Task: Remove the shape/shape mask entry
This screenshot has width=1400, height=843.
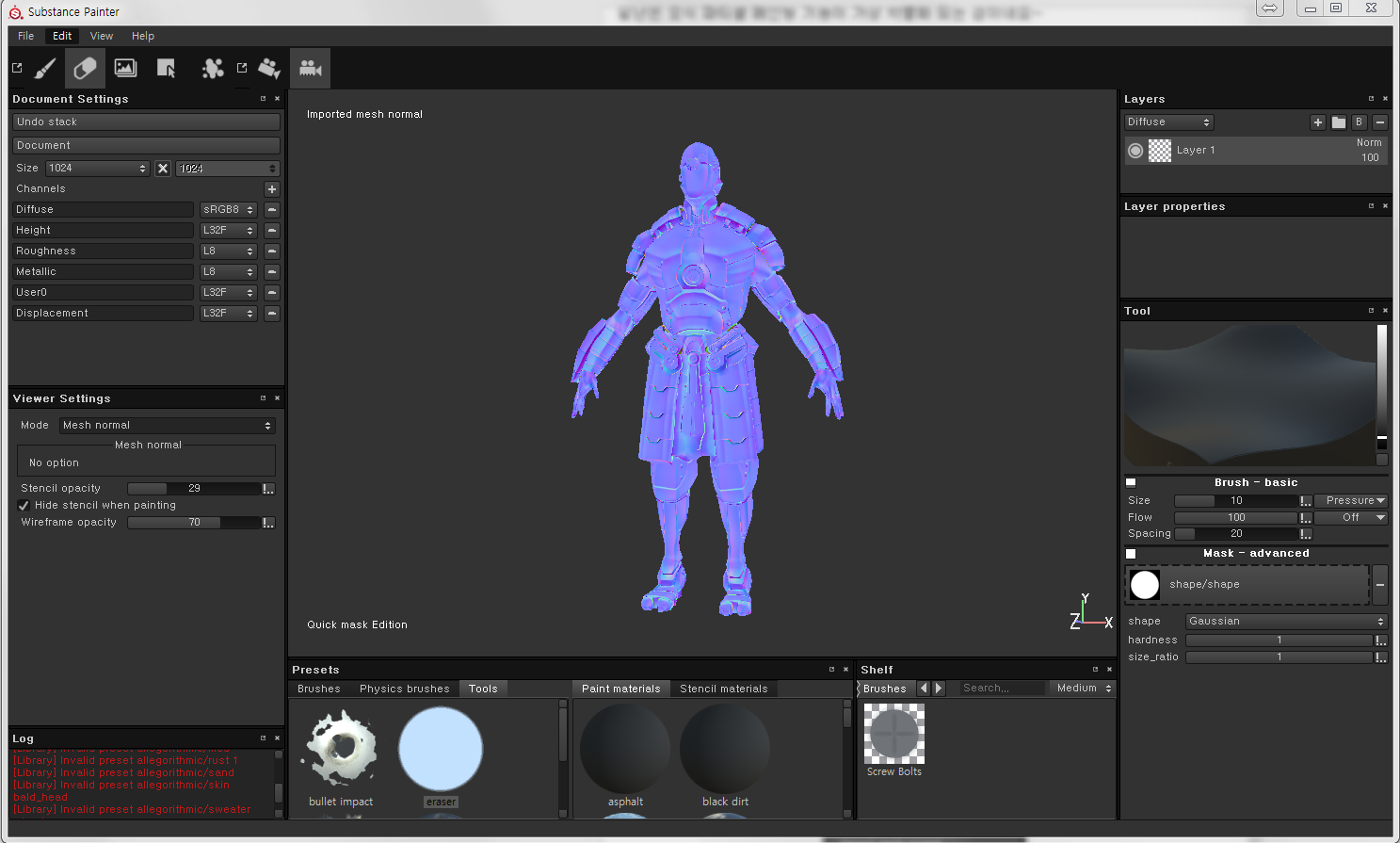Action: tap(1380, 585)
